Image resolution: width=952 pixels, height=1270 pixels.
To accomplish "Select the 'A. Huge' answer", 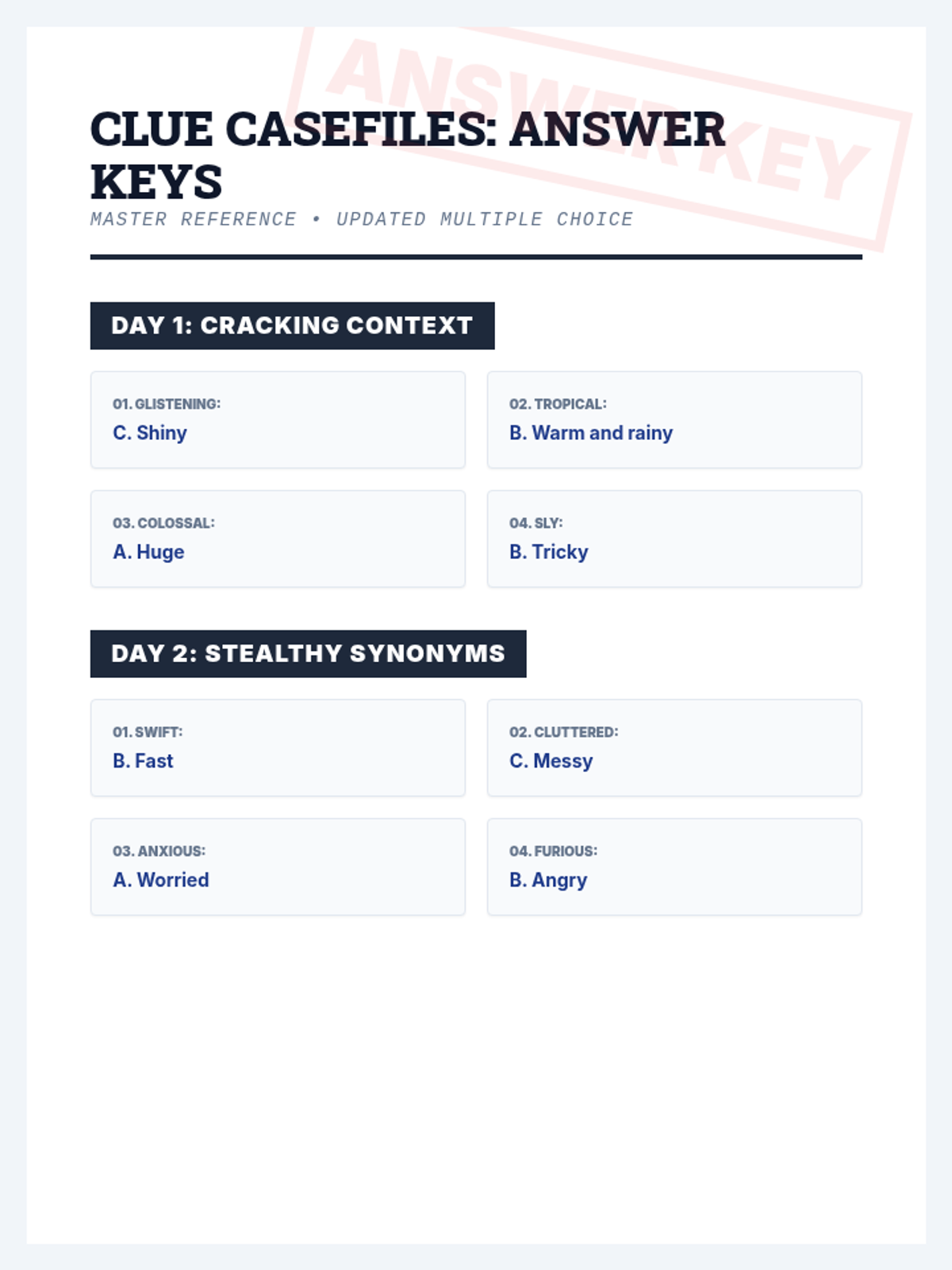I will coord(148,552).
